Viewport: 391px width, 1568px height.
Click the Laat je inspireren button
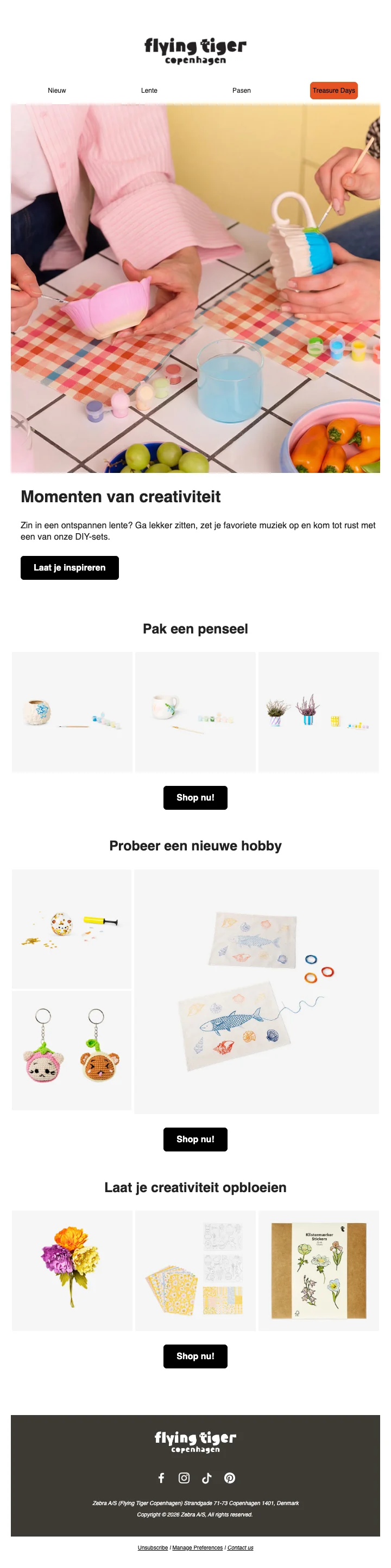click(x=70, y=567)
